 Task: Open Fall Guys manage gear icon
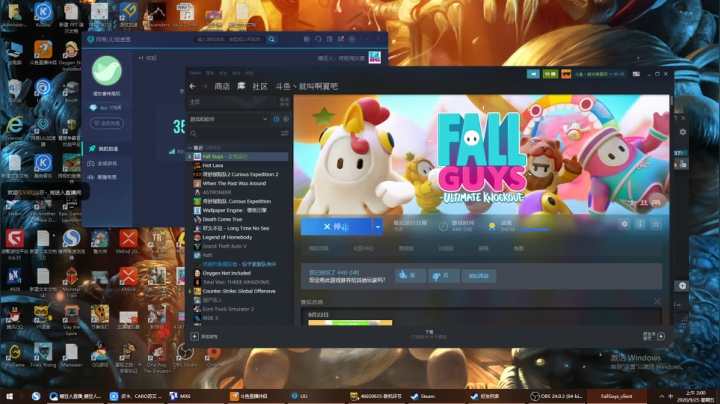pyautogui.click(x=624, y=224)
